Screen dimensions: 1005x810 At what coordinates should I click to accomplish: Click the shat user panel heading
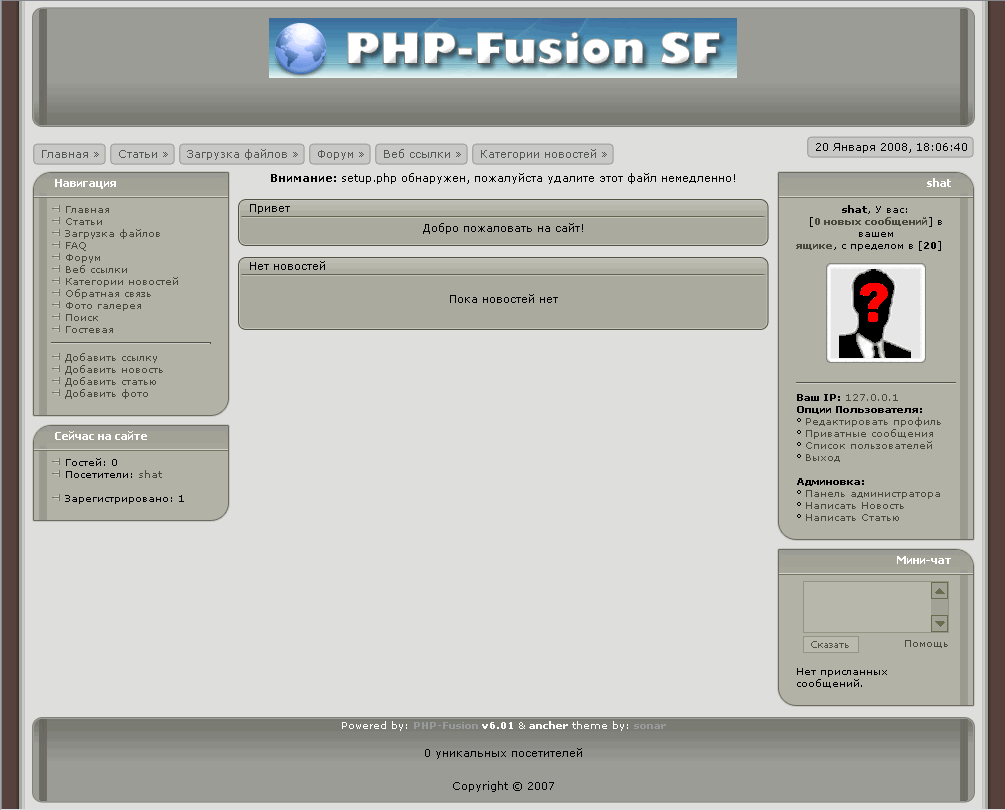938,183
